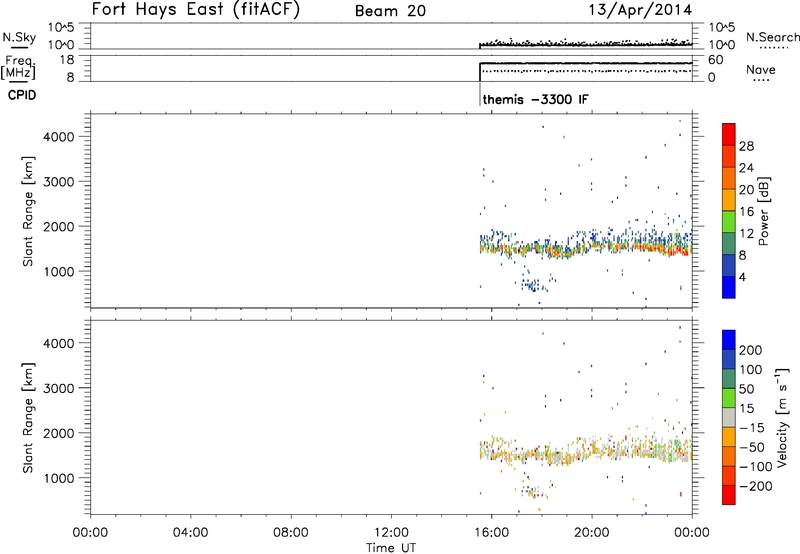Click the "08:00" time tick label

[291, 532]
